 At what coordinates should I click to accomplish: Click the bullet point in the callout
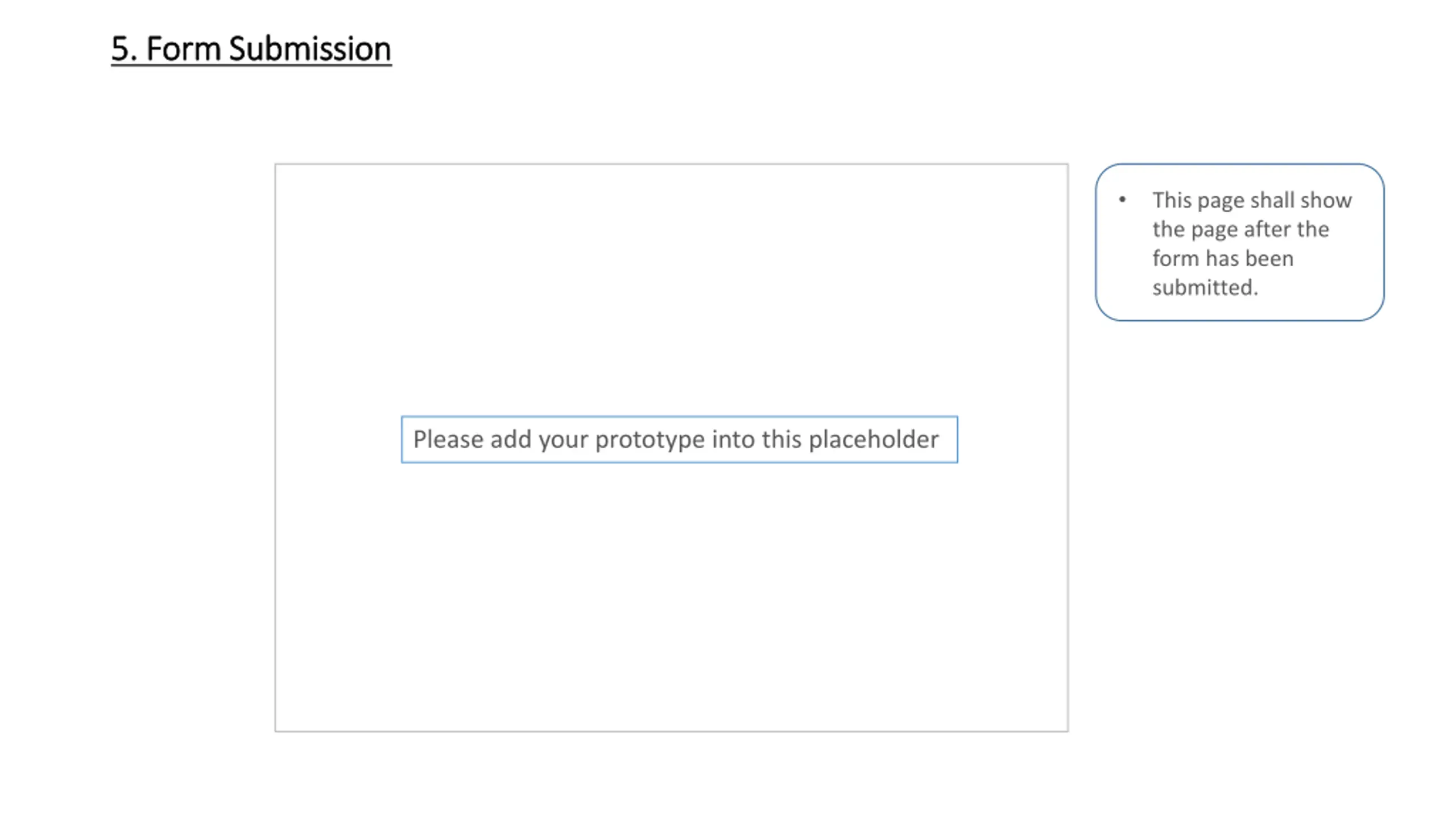click(x=1122, y=199)
